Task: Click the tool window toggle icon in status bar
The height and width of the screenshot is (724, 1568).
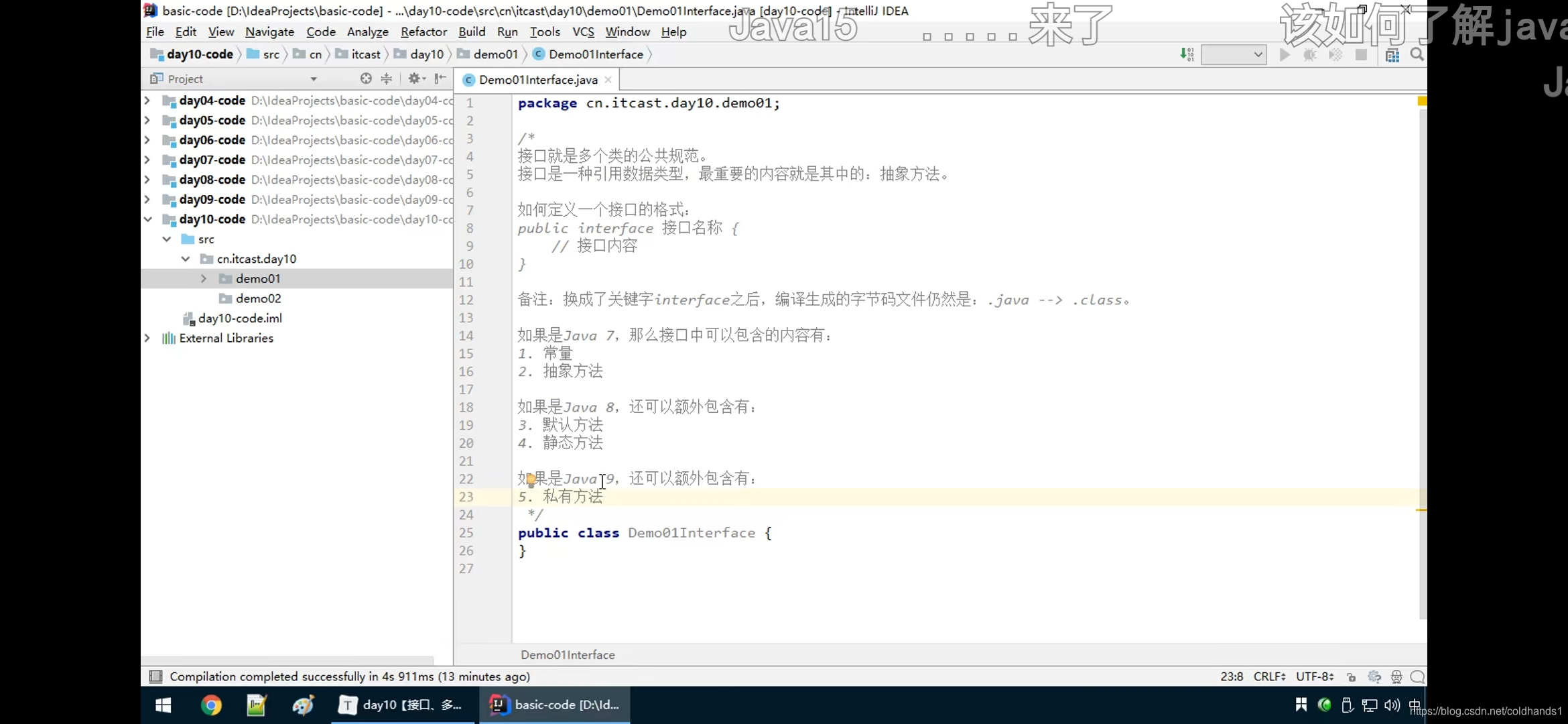Action: click(155, 676)
